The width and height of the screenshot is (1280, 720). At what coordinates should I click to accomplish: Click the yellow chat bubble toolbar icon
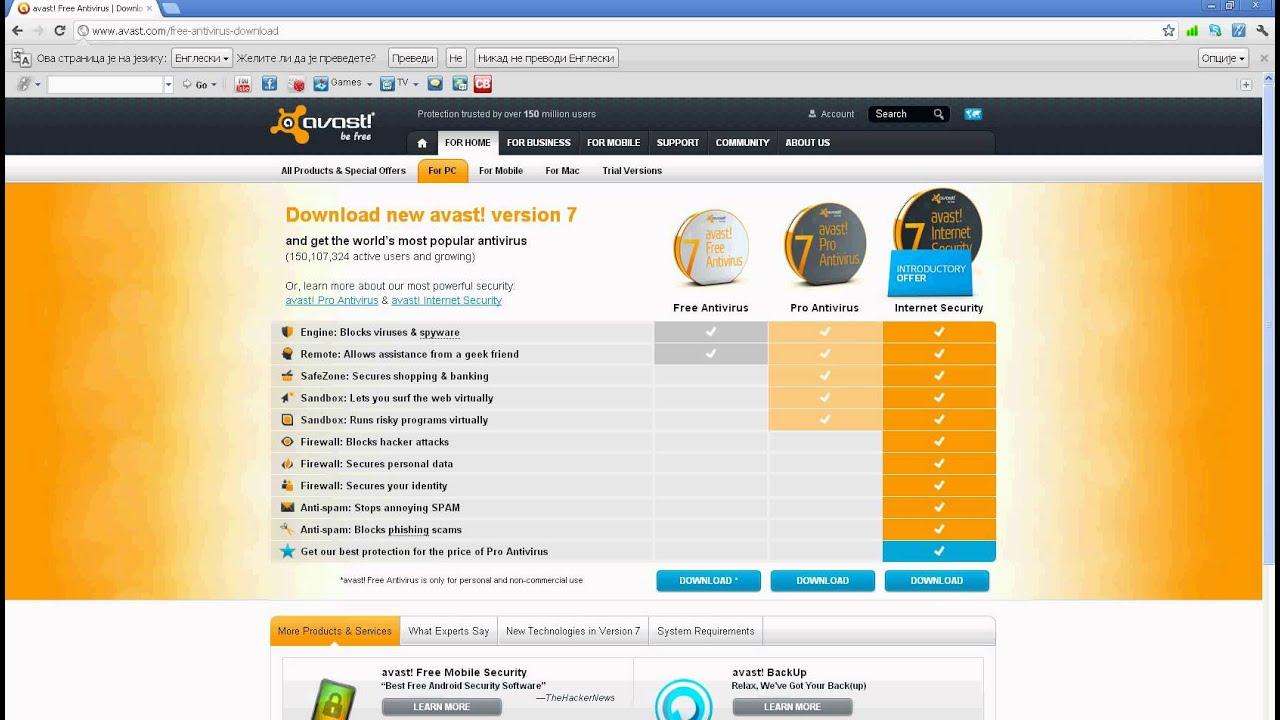tap(435, 84)
